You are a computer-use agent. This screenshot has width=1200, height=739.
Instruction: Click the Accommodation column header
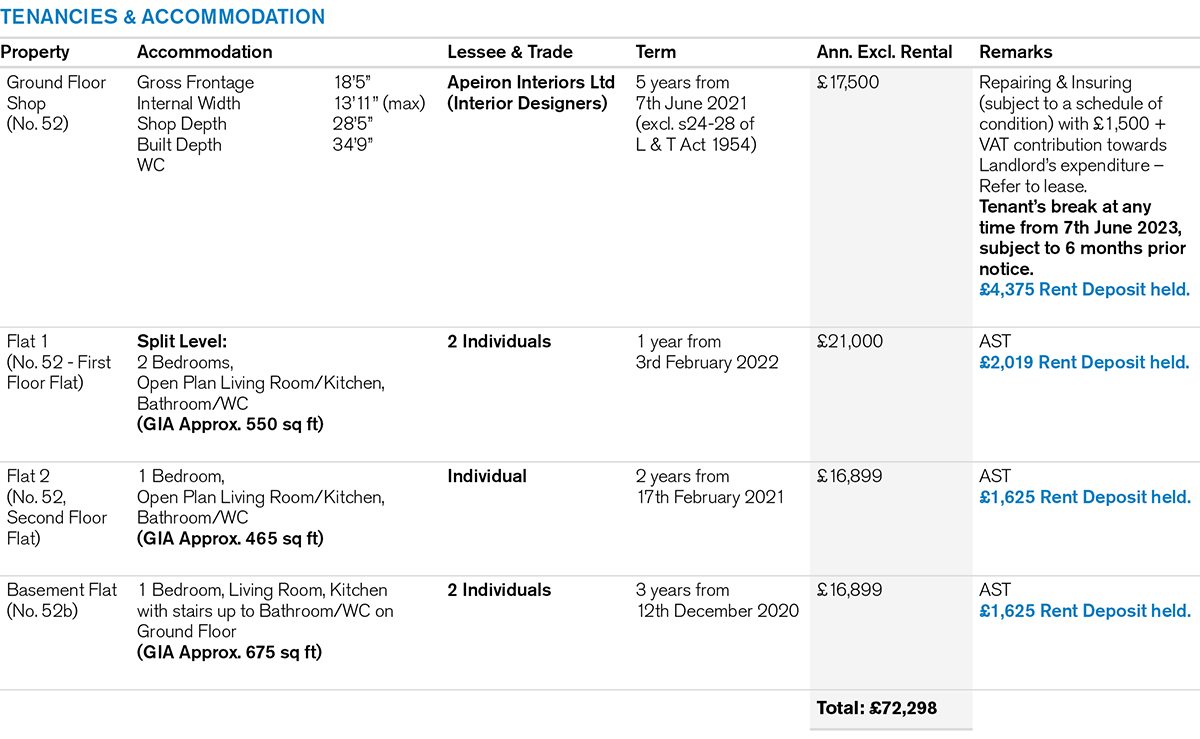point(204,52)
